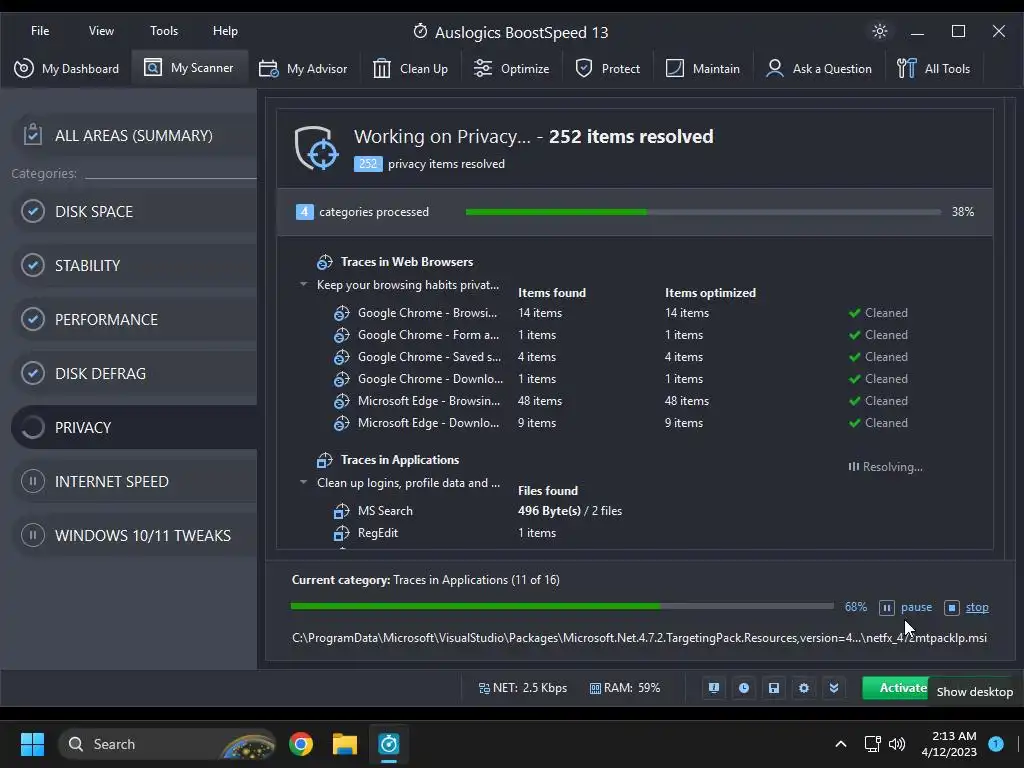1024x768 pixels.
Task: Select the Google Chrome - Form a... row
Action: [x=619, y=335]
